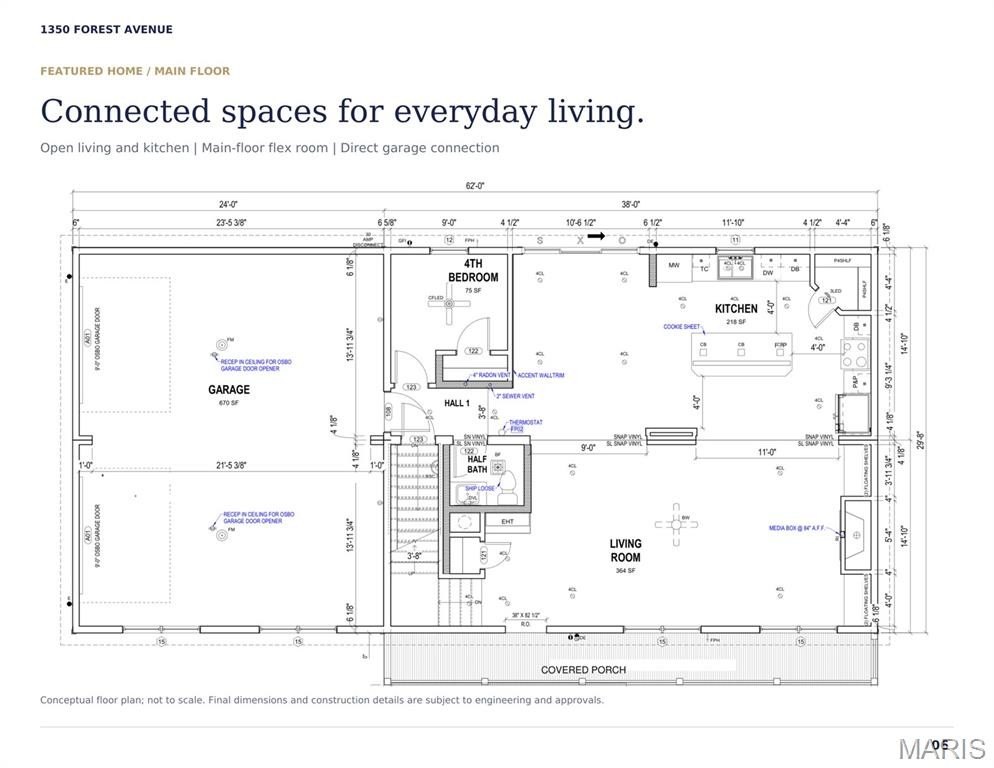Click the GARAGE room label

[x=229, y=389]
